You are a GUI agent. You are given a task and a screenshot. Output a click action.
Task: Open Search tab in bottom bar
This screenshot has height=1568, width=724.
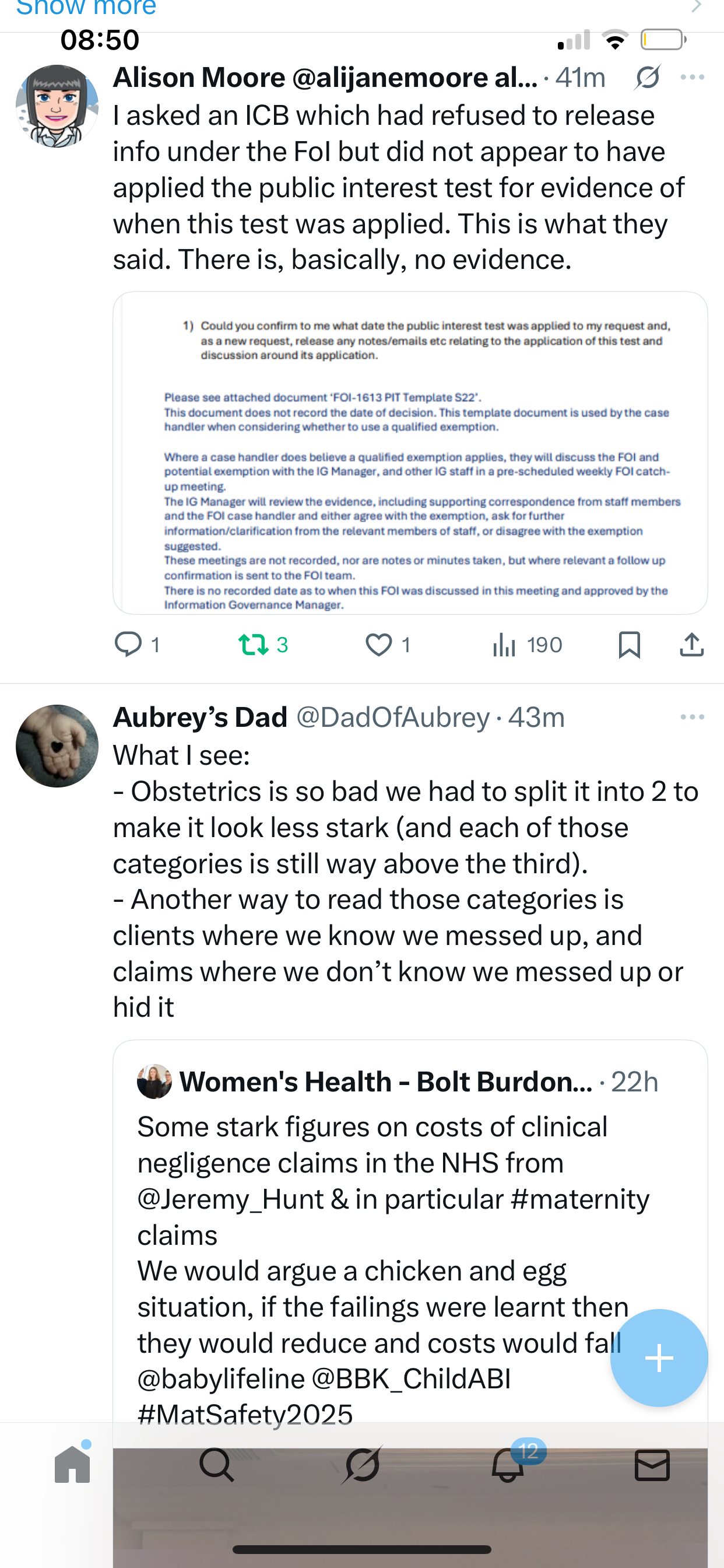click(217, 1465)
